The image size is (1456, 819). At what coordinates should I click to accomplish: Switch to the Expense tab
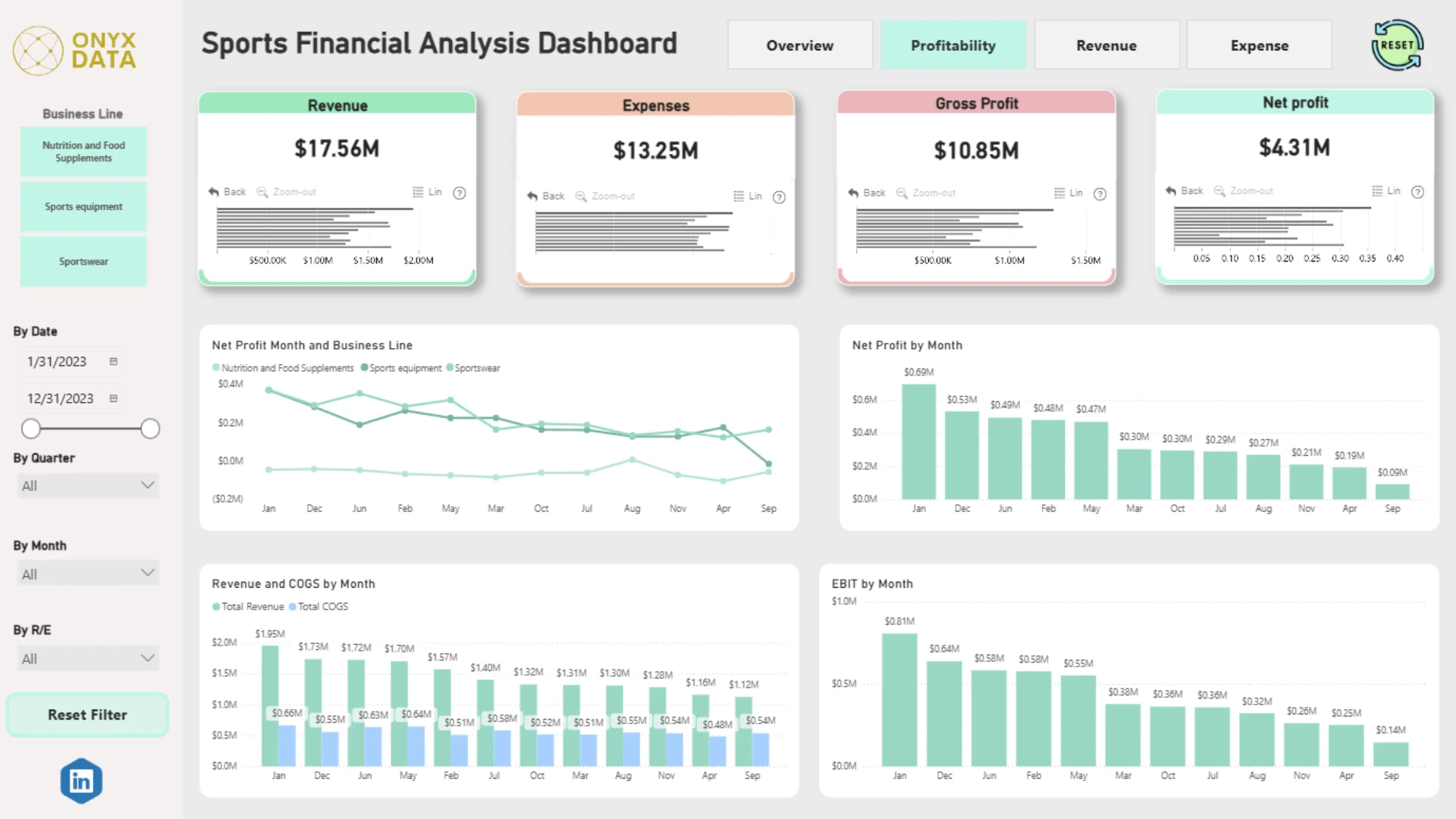[x=1260, y=45]
